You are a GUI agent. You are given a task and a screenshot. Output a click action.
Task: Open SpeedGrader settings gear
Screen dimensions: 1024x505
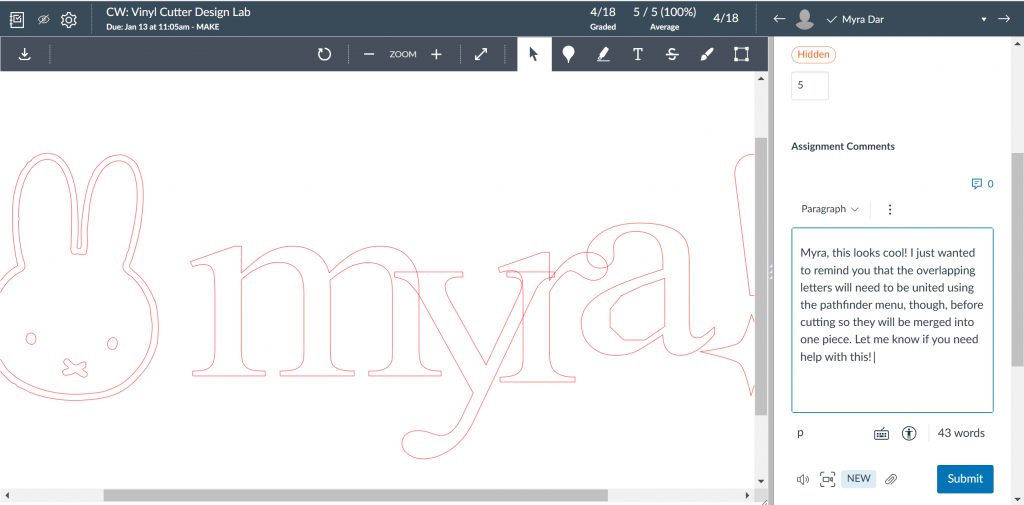[69, 20]
